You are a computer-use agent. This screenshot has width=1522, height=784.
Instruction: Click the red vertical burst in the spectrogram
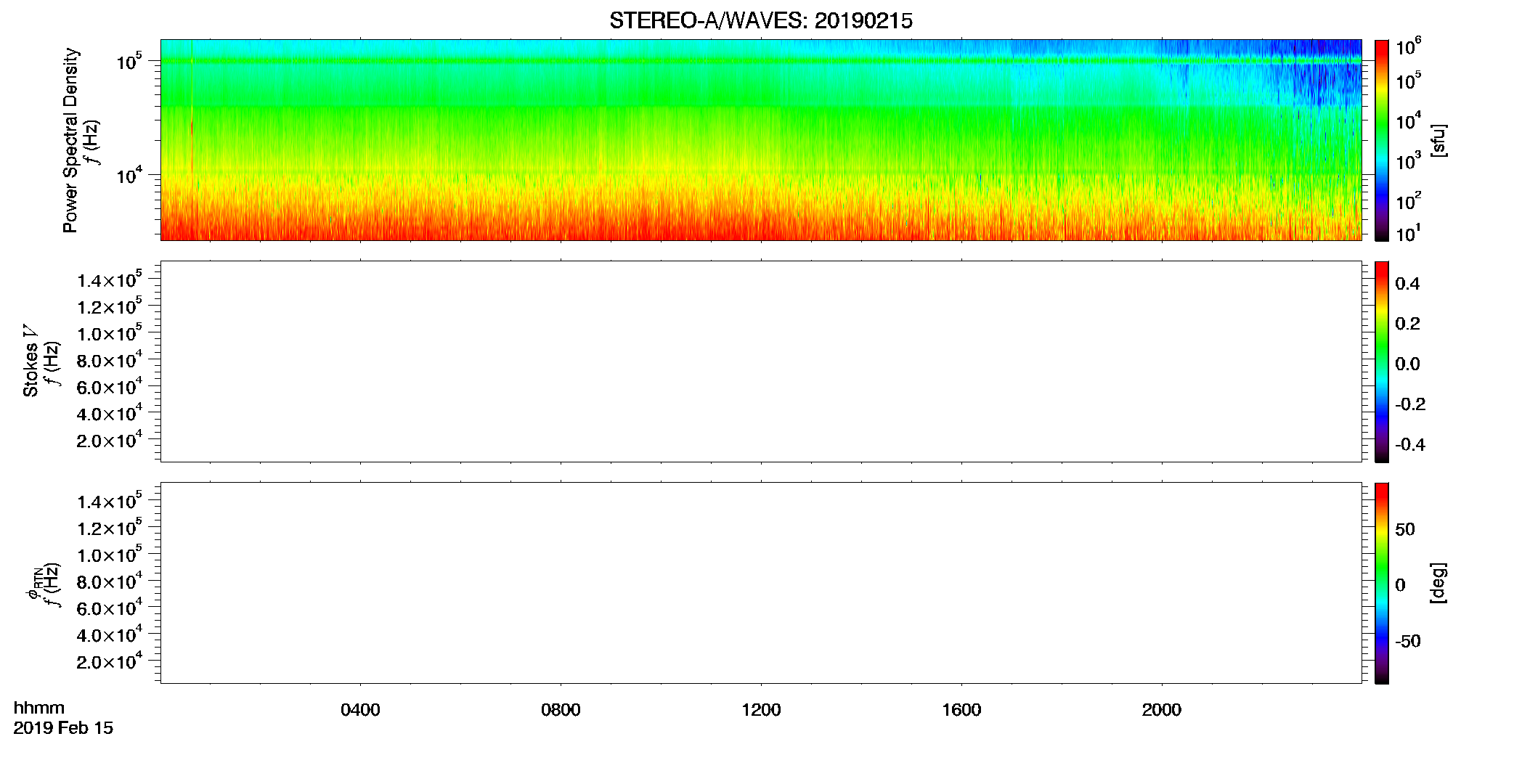click(192, 109)
